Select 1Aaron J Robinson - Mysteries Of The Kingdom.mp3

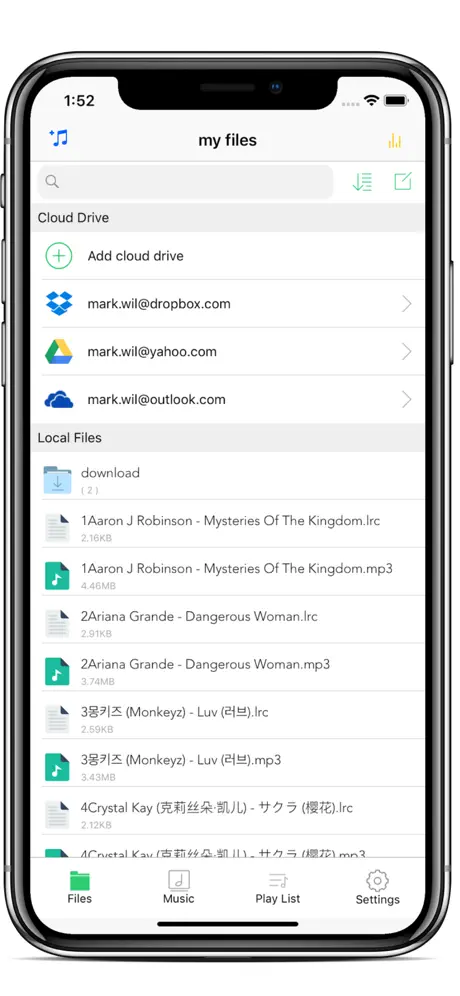pos(236,569)
